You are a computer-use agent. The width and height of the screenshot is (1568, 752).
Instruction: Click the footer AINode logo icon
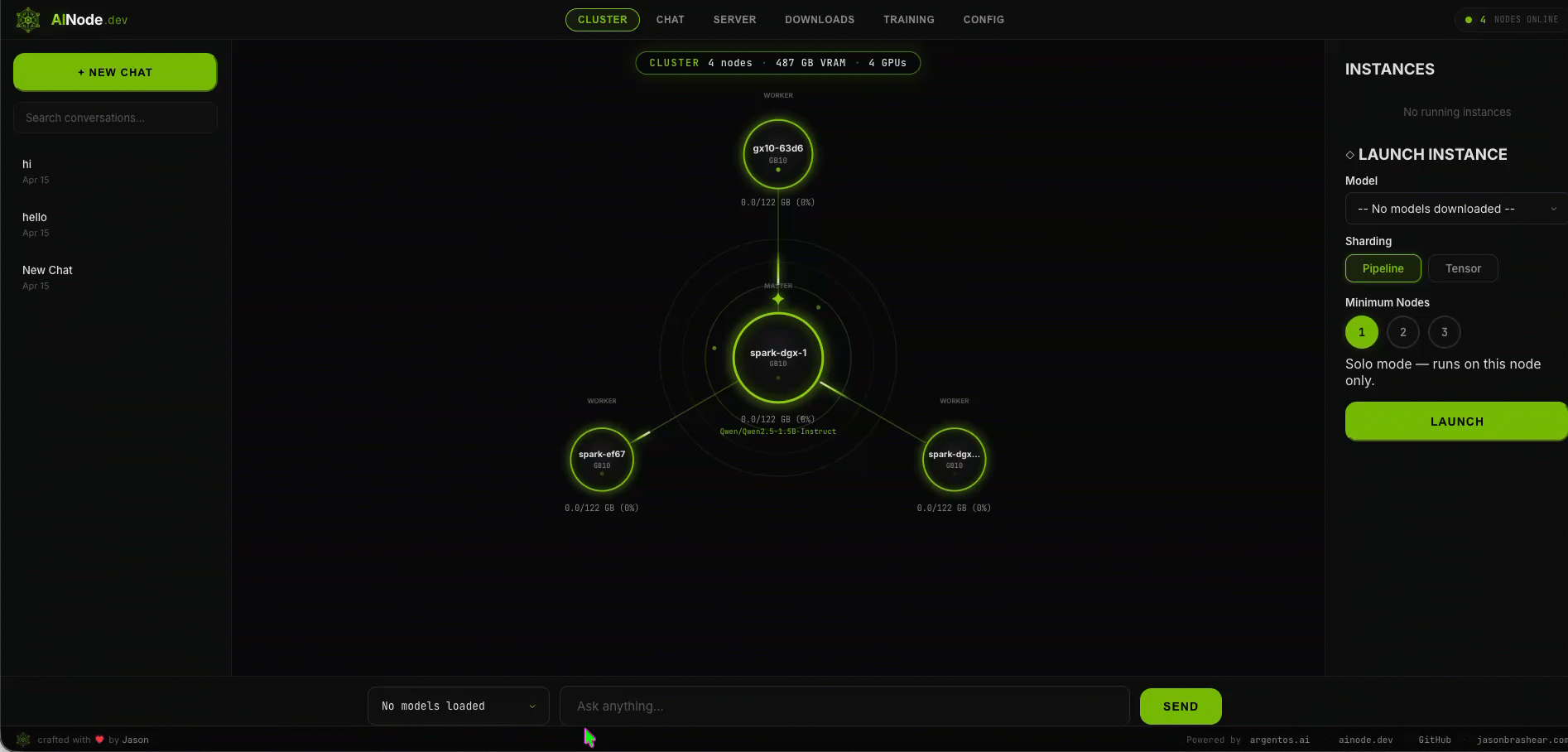click(23, 740)
